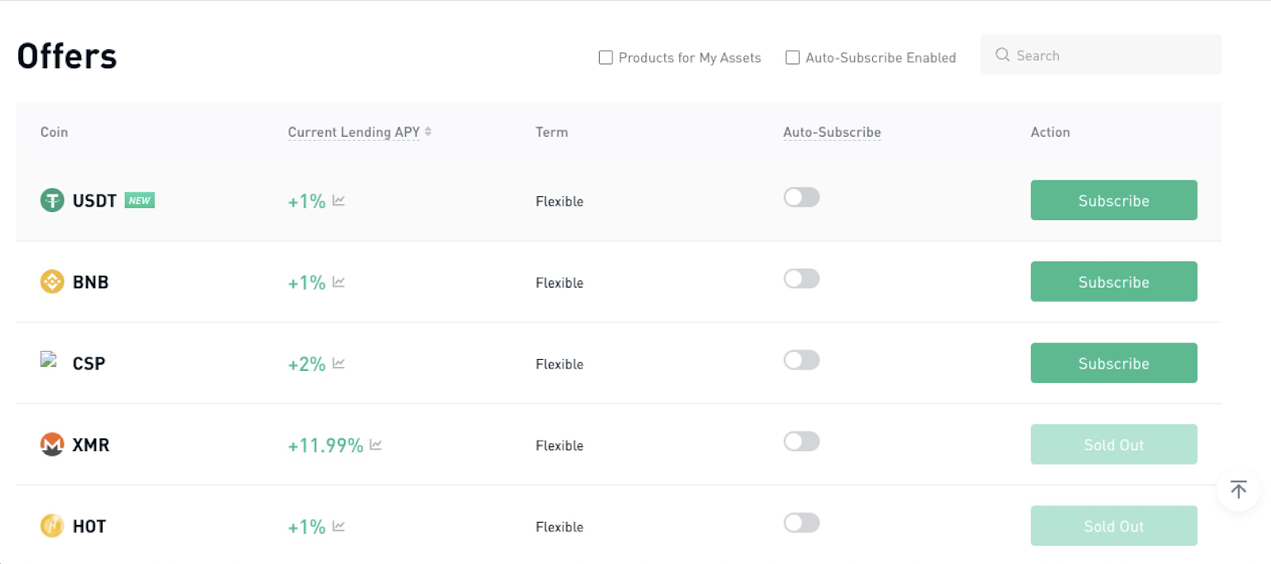
Task: Enable Auto-Subscribe switch for BNB
Action: click(x=801, y=278)
